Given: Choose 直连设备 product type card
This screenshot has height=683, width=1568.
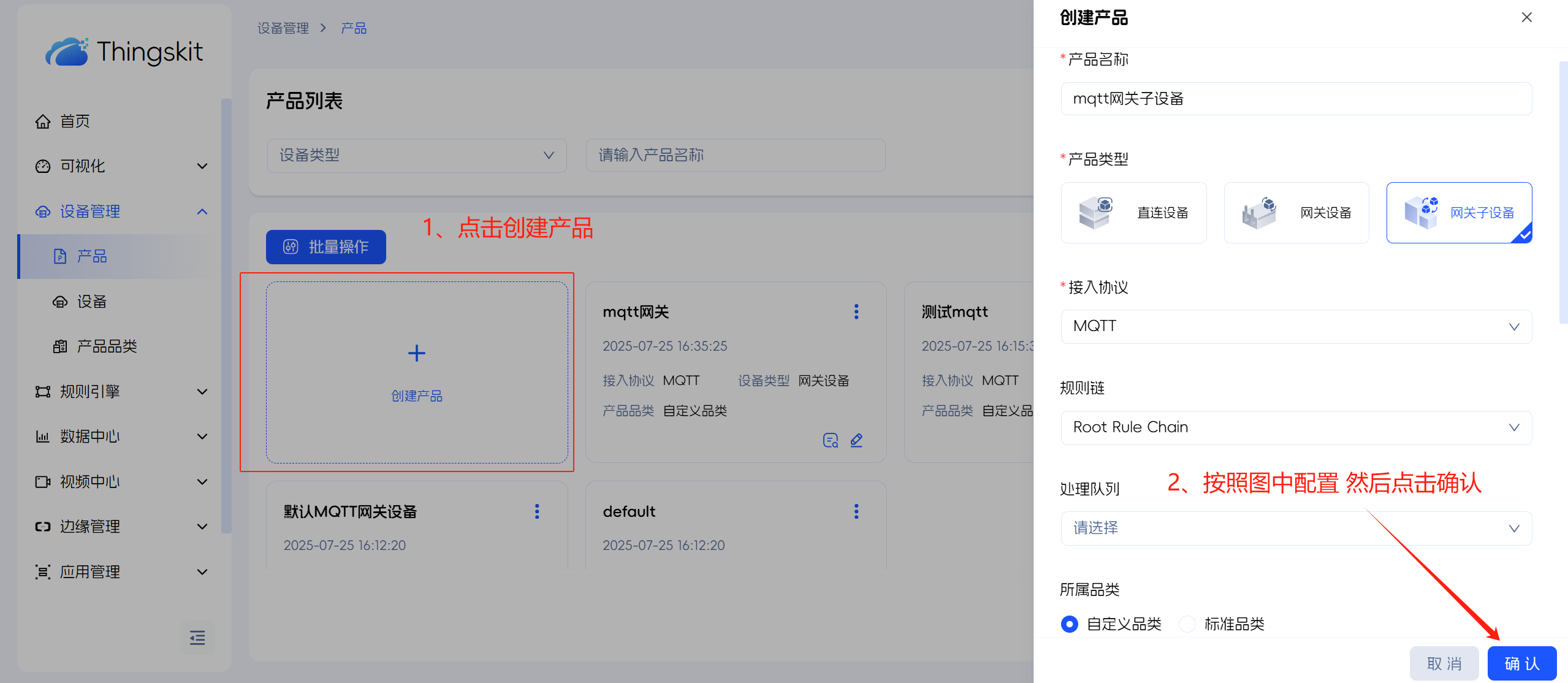Looking at the screenshot, I should tap(1133, 213).
